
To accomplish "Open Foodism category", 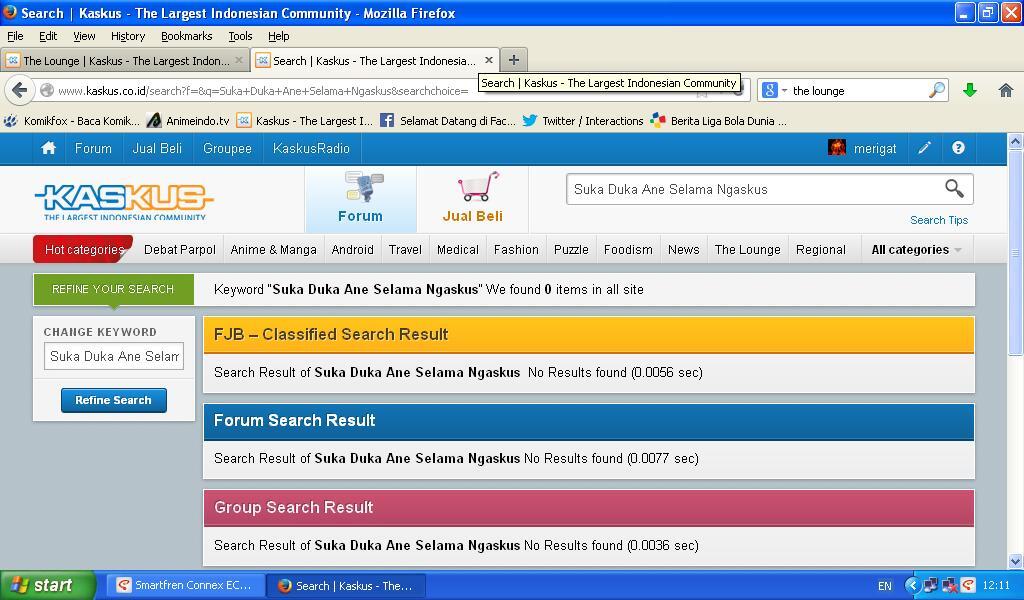I will coord(628,249).
